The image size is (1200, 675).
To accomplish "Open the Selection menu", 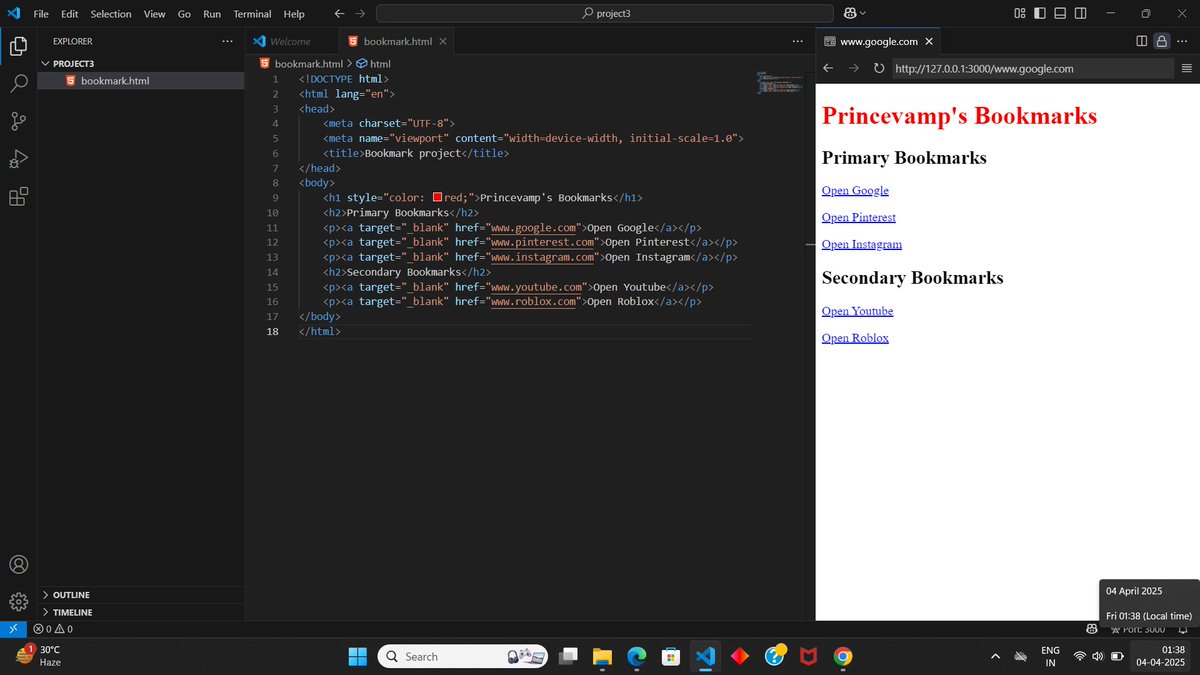I will tap(111, 14).
